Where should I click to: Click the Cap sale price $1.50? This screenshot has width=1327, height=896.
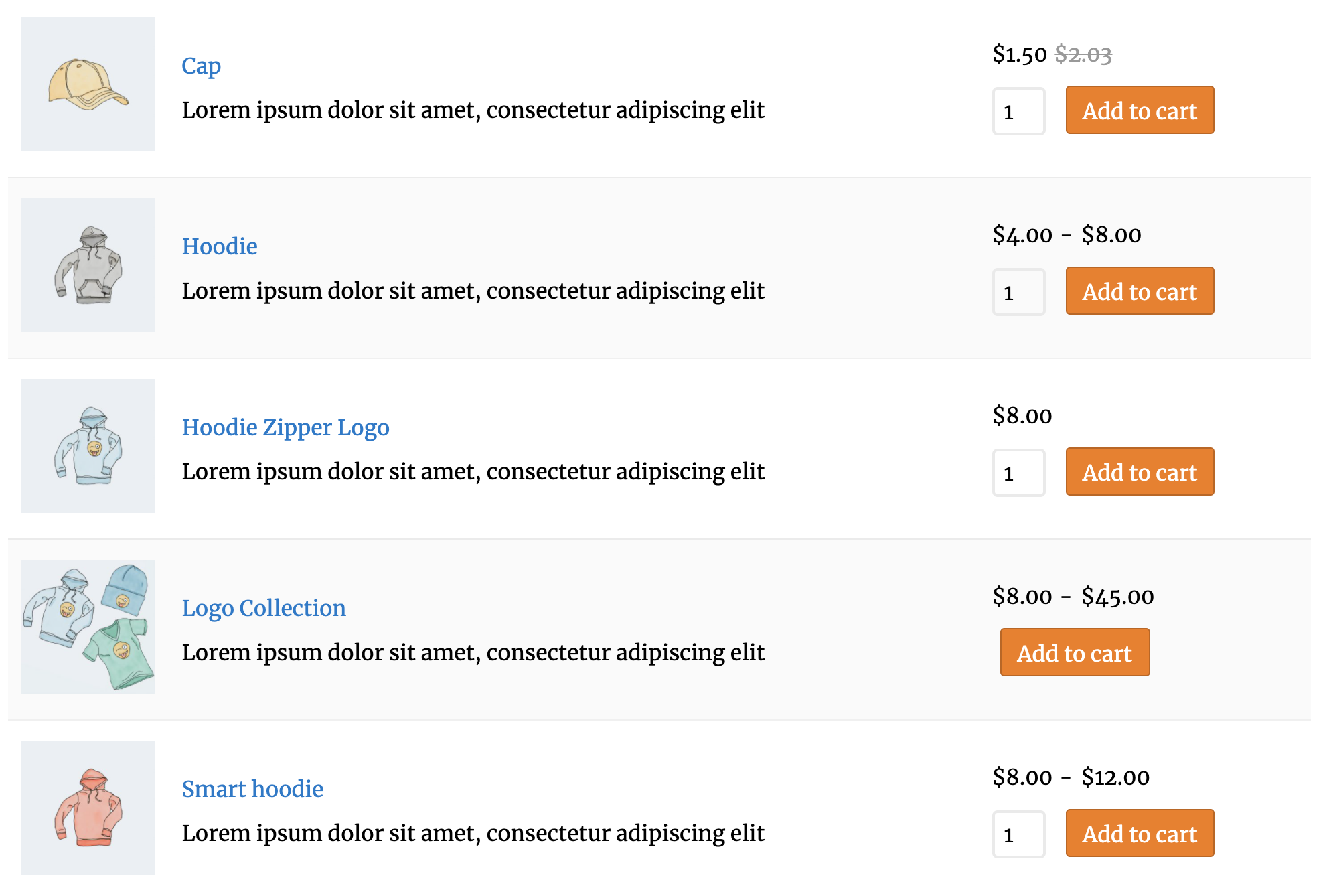1019,54
